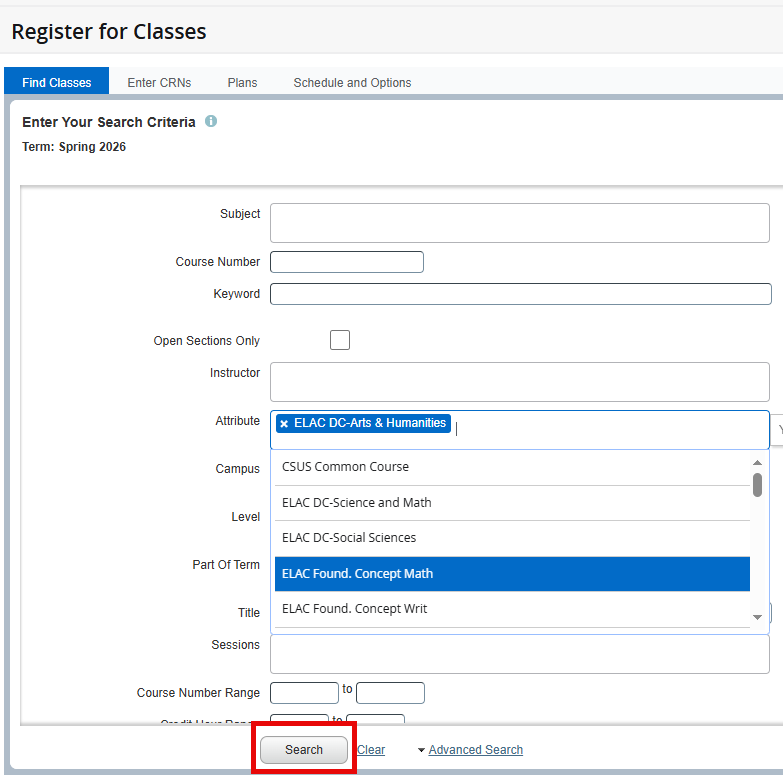This screenshot has height=781, width=783.
Task: Focus the Keyword text field
Action: (520, 294)
